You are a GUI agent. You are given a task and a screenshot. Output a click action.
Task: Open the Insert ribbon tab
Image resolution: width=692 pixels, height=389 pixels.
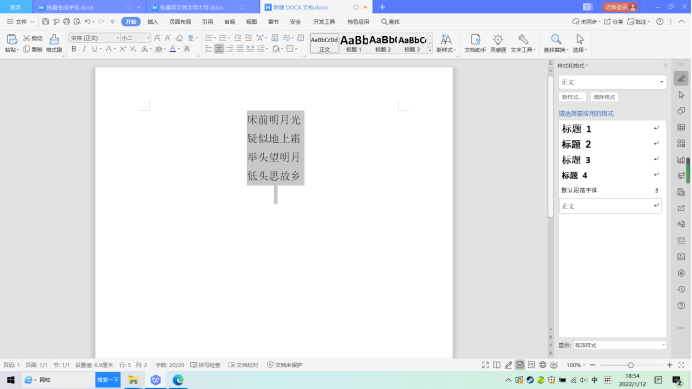(x=153, y=22)
